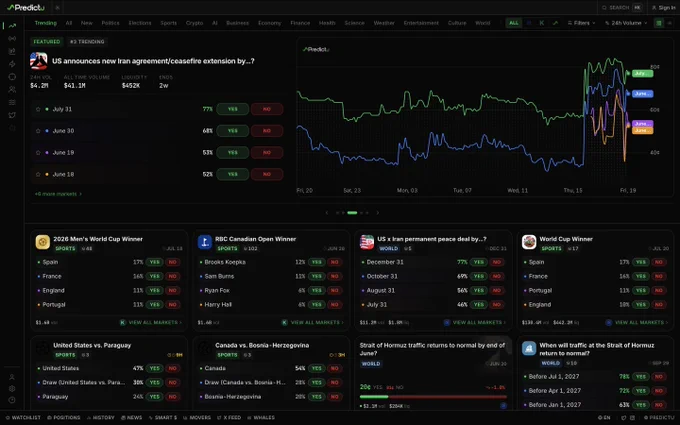The image size is (680, 425).
Task: Open the Twitter bird sidebar icon
Action: click(x=12, y=115)
